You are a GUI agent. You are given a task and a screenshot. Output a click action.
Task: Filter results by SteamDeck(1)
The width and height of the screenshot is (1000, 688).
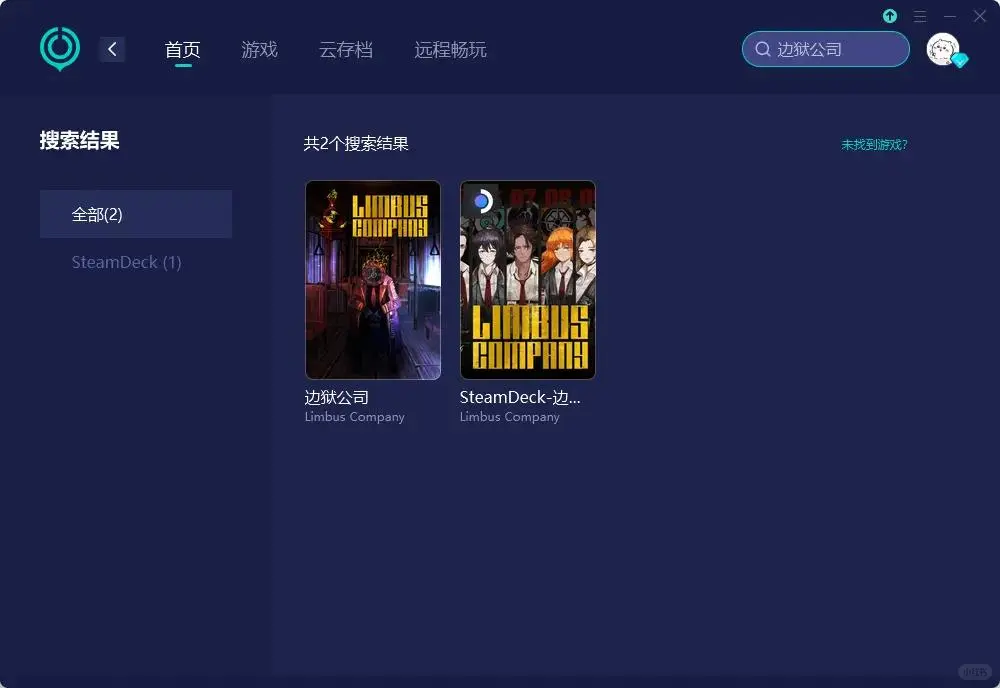(125, 262)
